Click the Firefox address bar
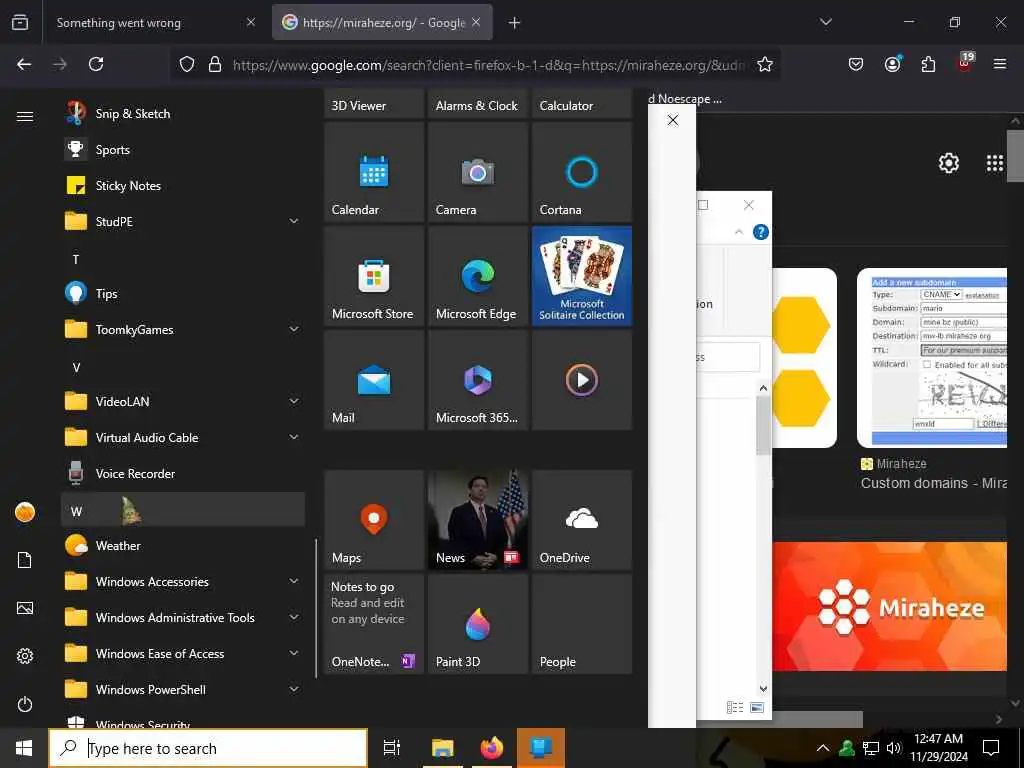The height and width of the screenshot is (768, 1024). (x=490, y=65)
